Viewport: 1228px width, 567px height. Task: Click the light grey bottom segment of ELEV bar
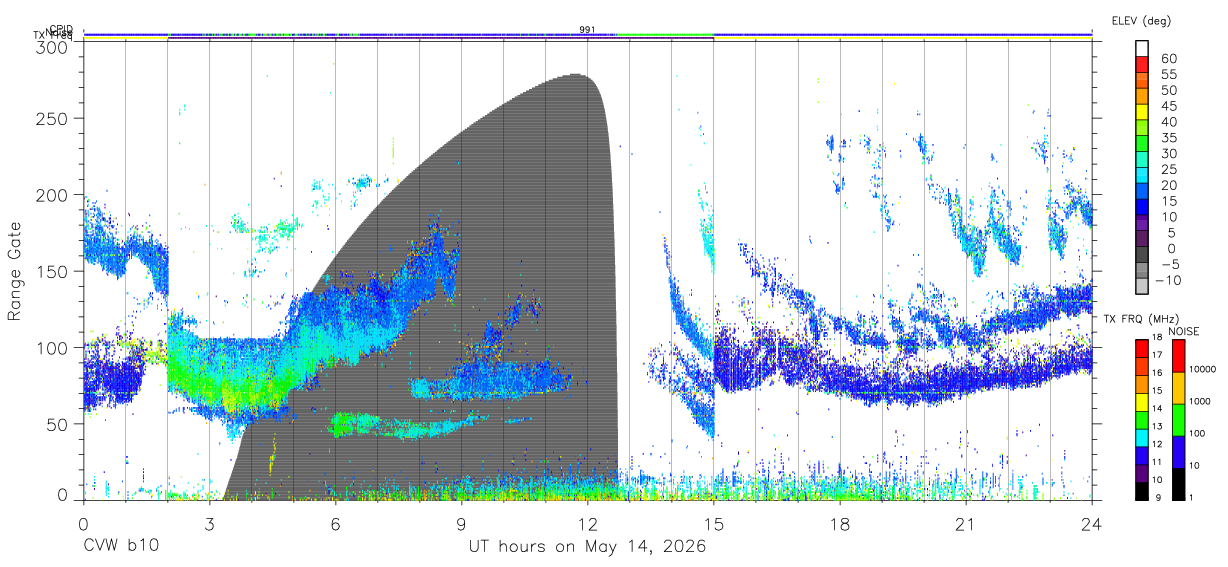pyautogui.click(x=1142, y=286)
